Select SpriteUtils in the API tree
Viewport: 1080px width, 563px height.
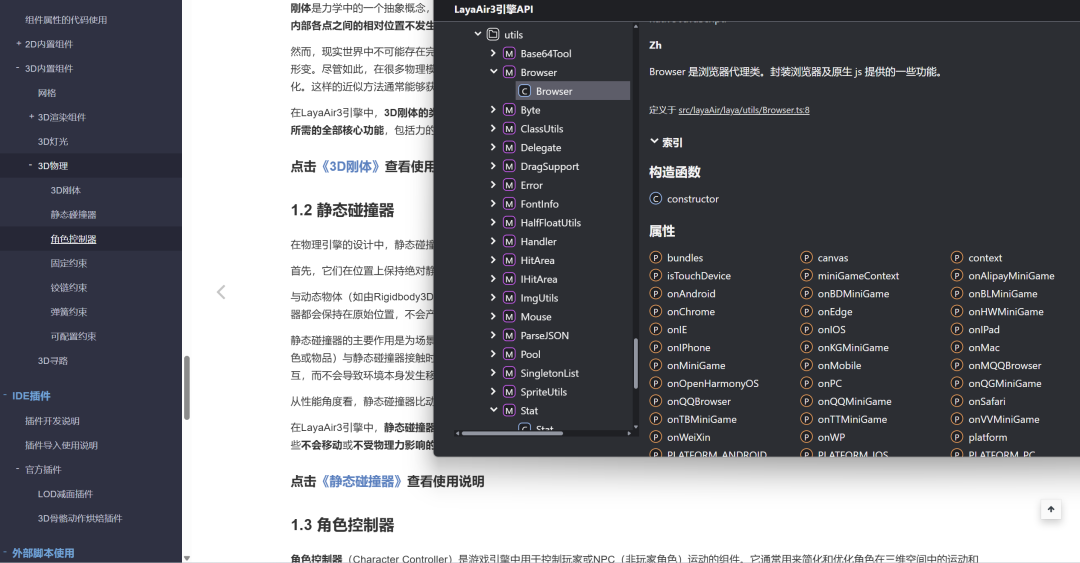pos(543,391)
